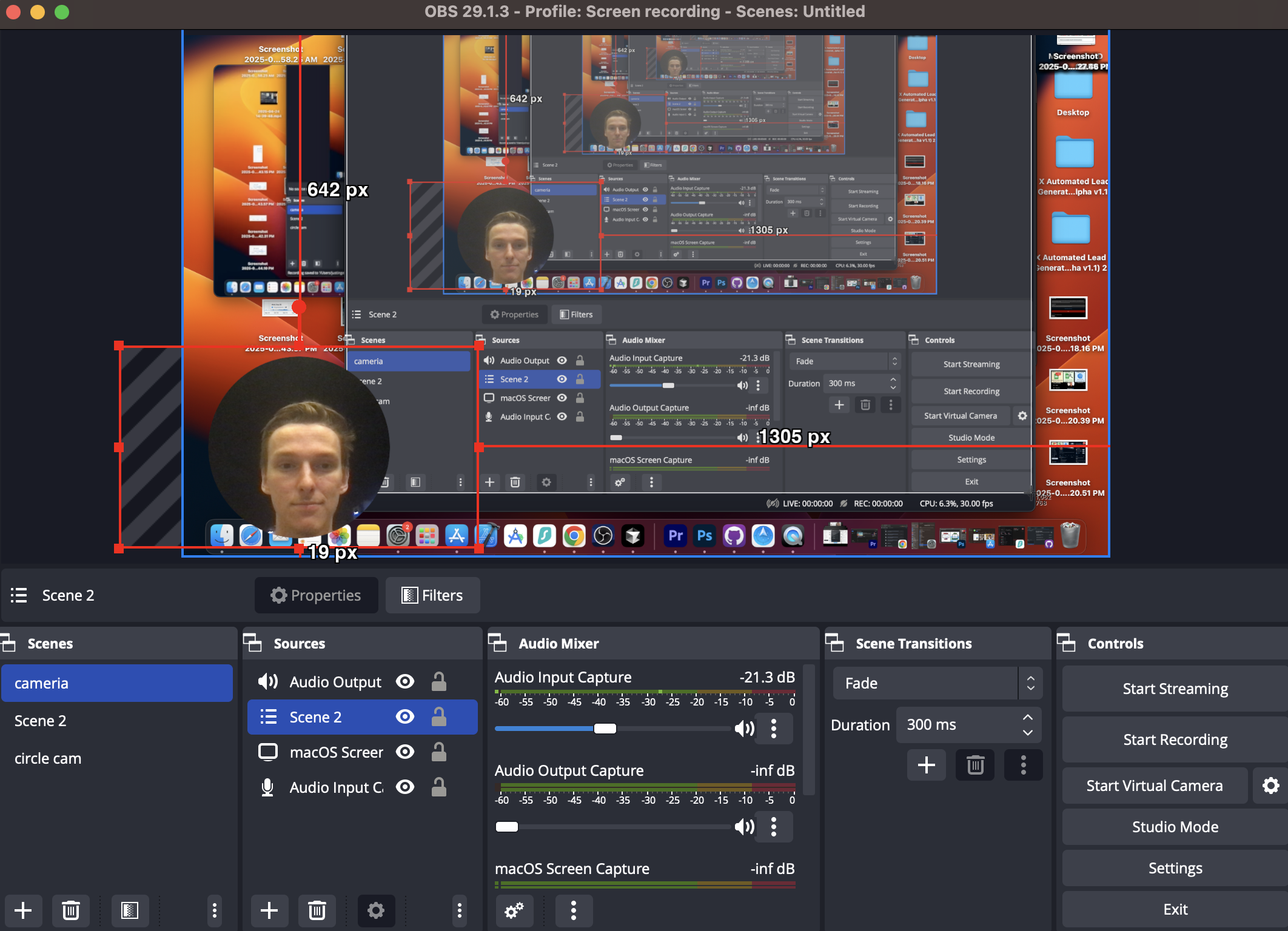This screenshot has width=1288, height=931.
Task: Remove selected scene with trash icon
Action: point(71,910)
